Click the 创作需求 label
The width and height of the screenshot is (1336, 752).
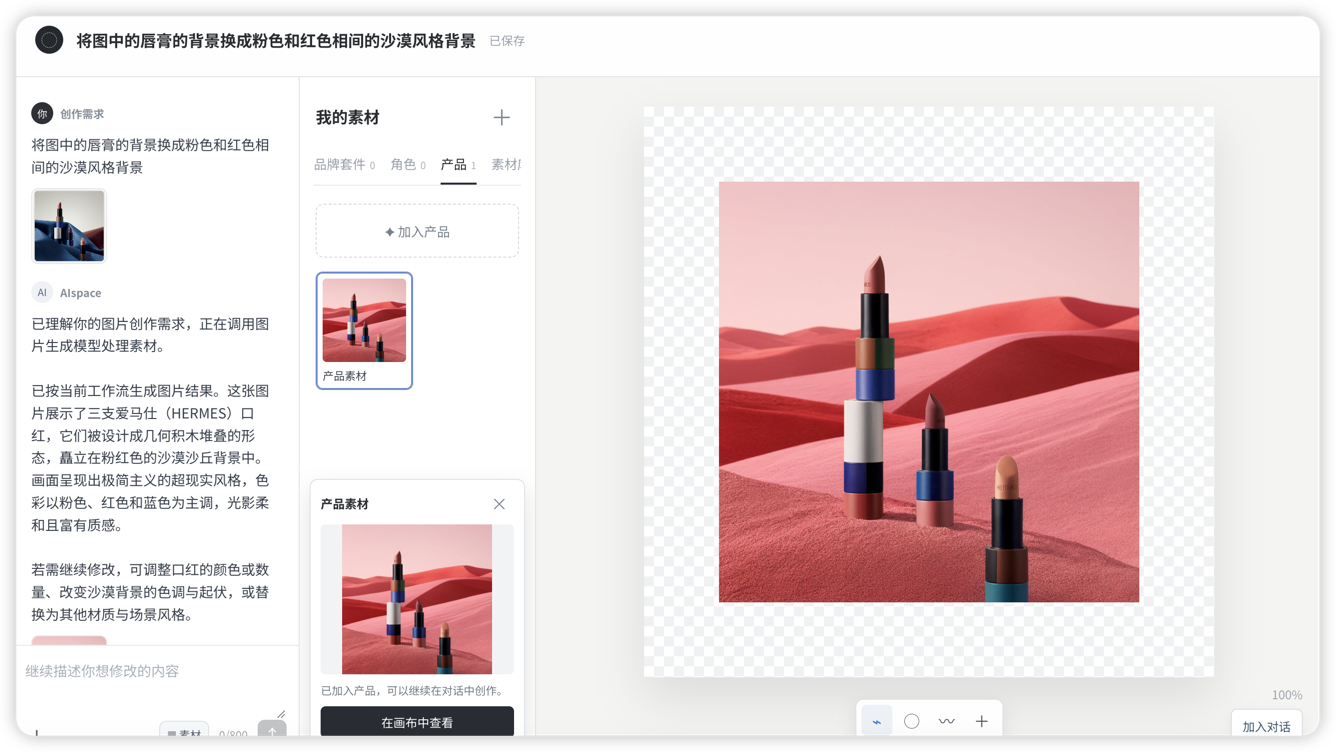point(82,114)
